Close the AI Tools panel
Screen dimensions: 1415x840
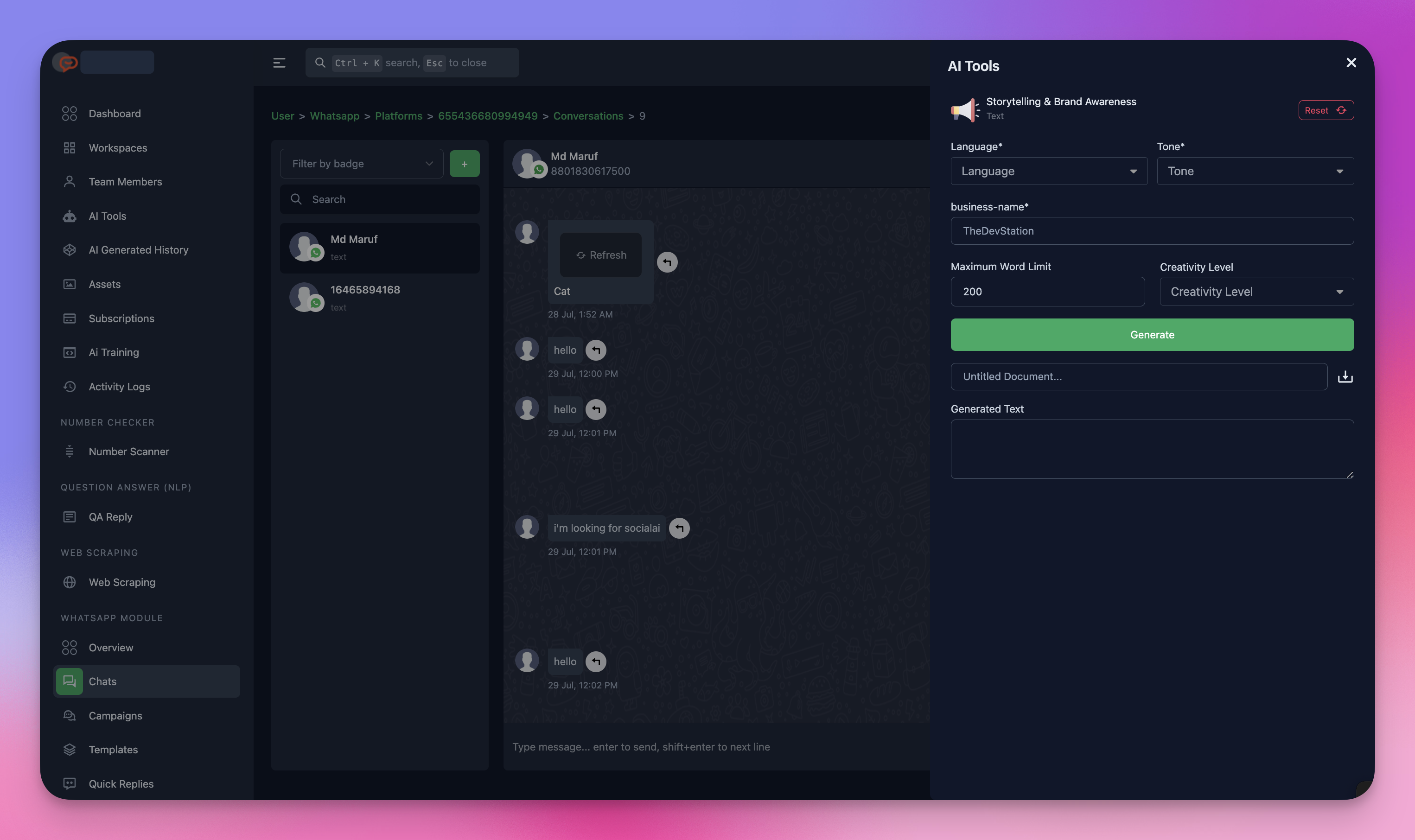tap(1351, 63)
